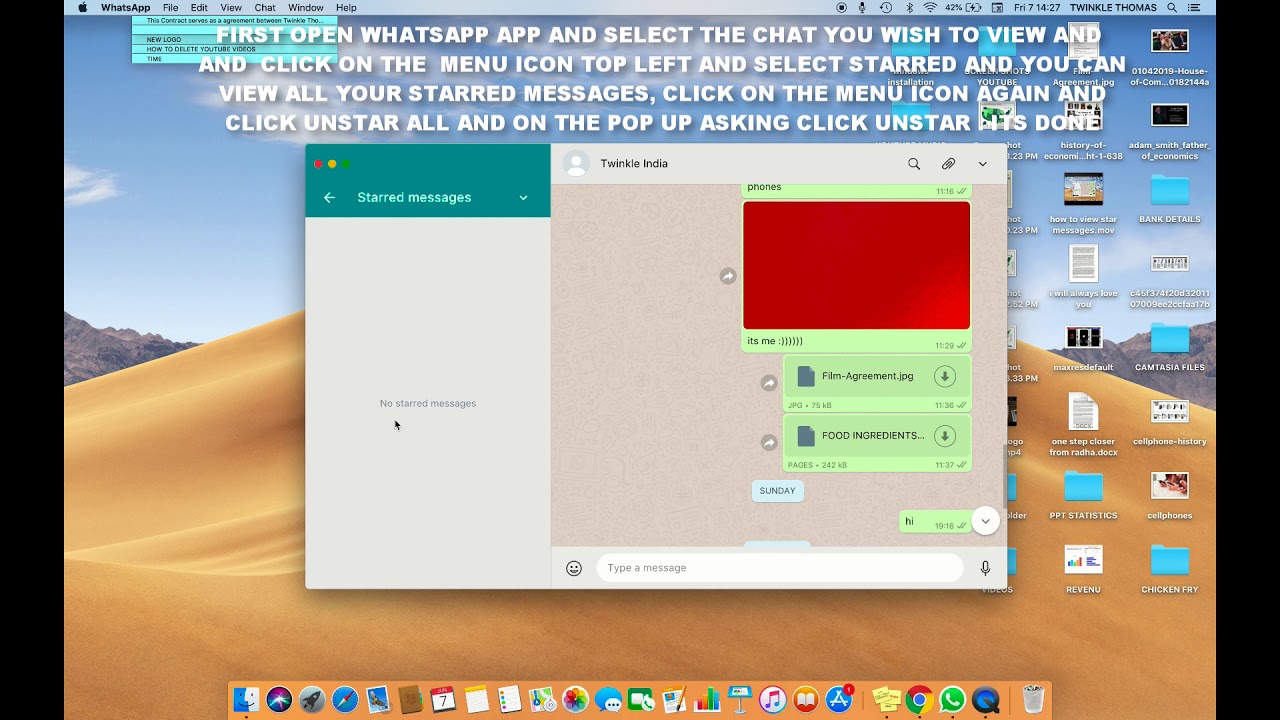Screen dimensions: 1280x720
Task: Open Photos from the Dock
Action: 575,700
